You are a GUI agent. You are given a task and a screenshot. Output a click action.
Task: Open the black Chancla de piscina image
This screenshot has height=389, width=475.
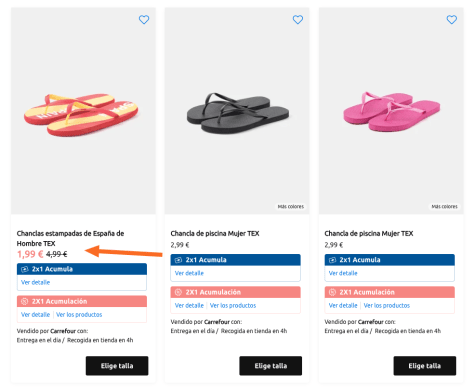(x=237, y=111)
